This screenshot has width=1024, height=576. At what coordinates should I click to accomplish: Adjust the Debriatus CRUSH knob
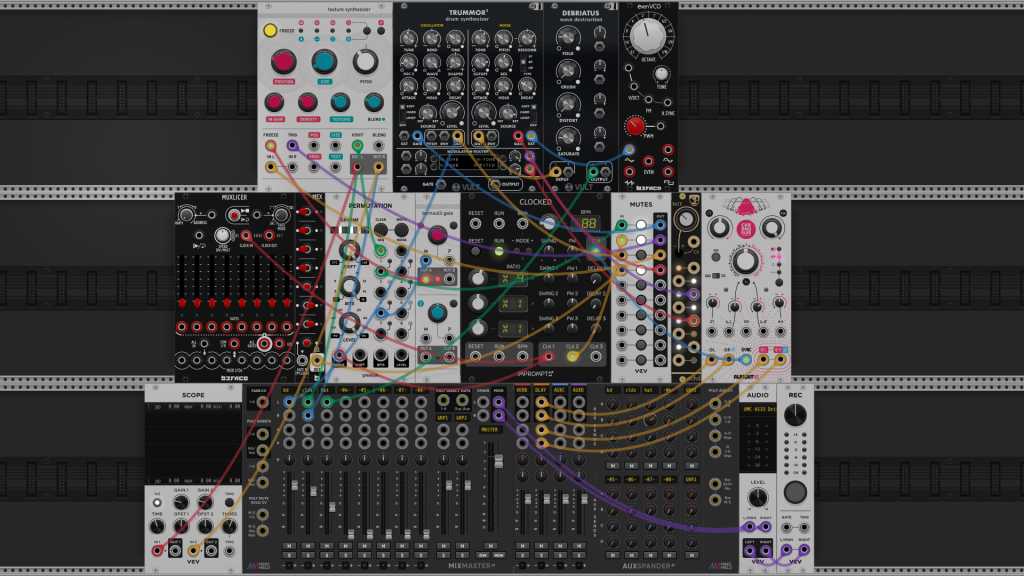568,71
